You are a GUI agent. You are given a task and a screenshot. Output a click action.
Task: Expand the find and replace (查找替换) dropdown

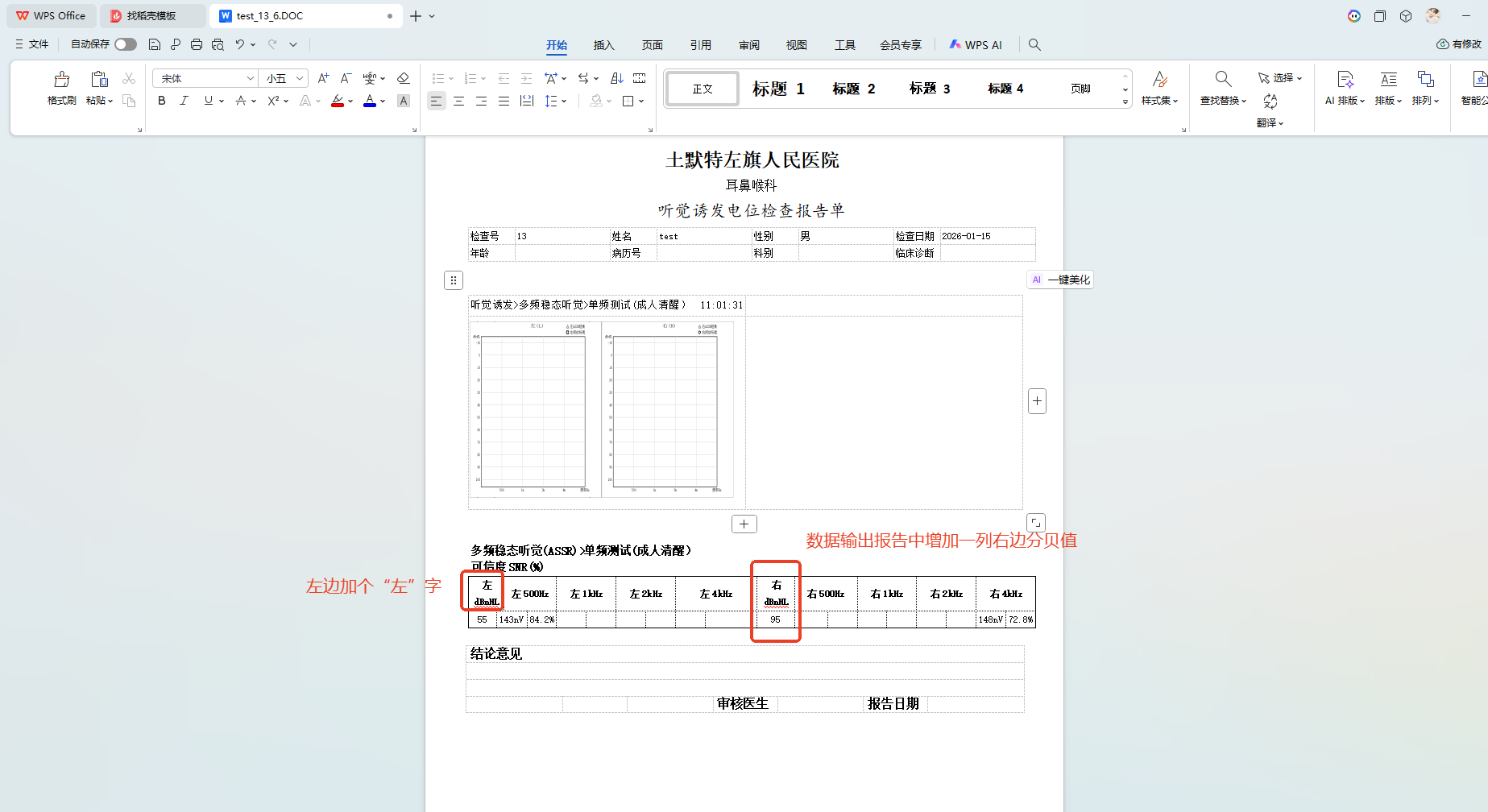[1223, 101]
